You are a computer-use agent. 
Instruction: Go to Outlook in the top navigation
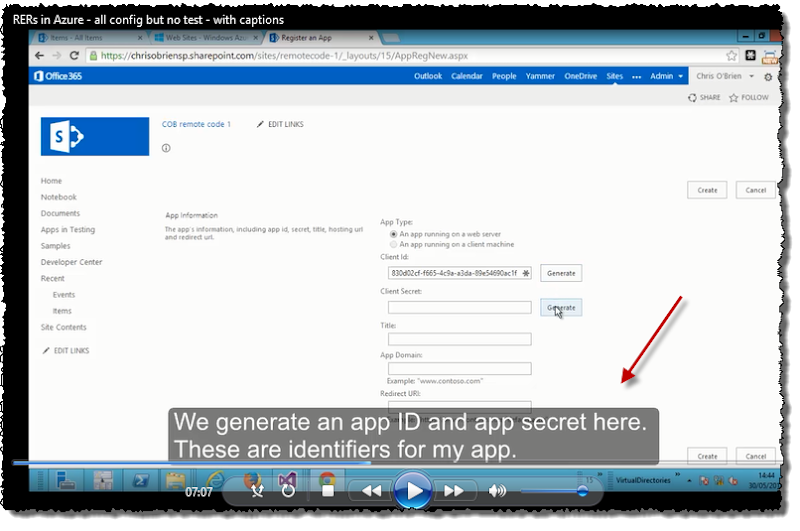pos(428,76)
